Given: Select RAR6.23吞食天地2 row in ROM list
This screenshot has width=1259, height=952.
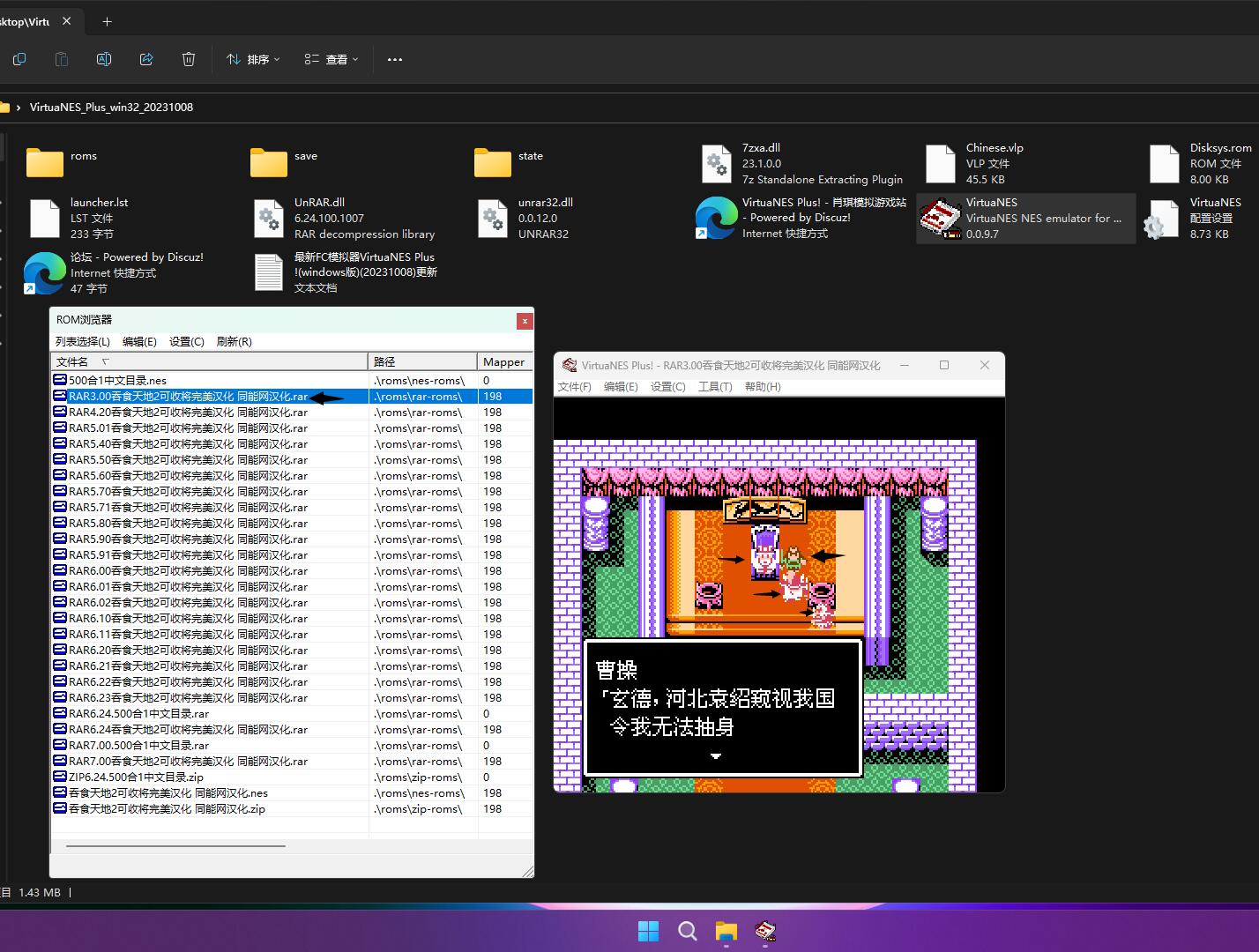Looking at the screenshot, I should (x=292, y=698).
